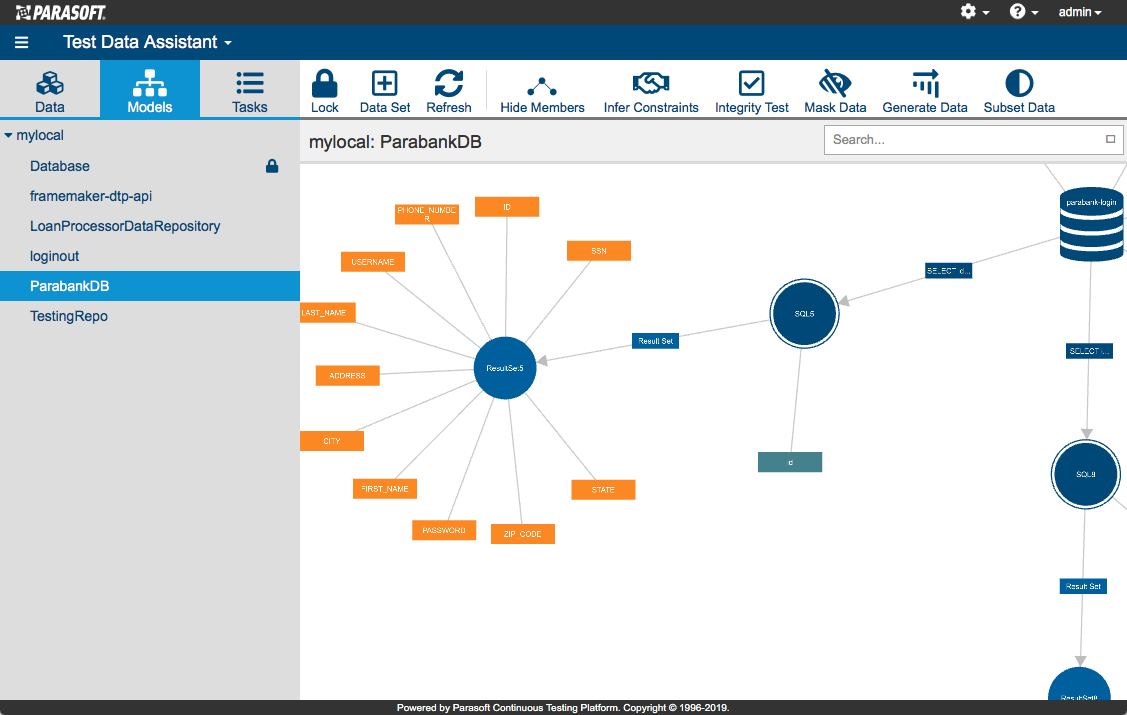Screen dimensions: 1127x715
Task: Select the CITY member node
Action: pyautogui.click(x=332, y=441)
